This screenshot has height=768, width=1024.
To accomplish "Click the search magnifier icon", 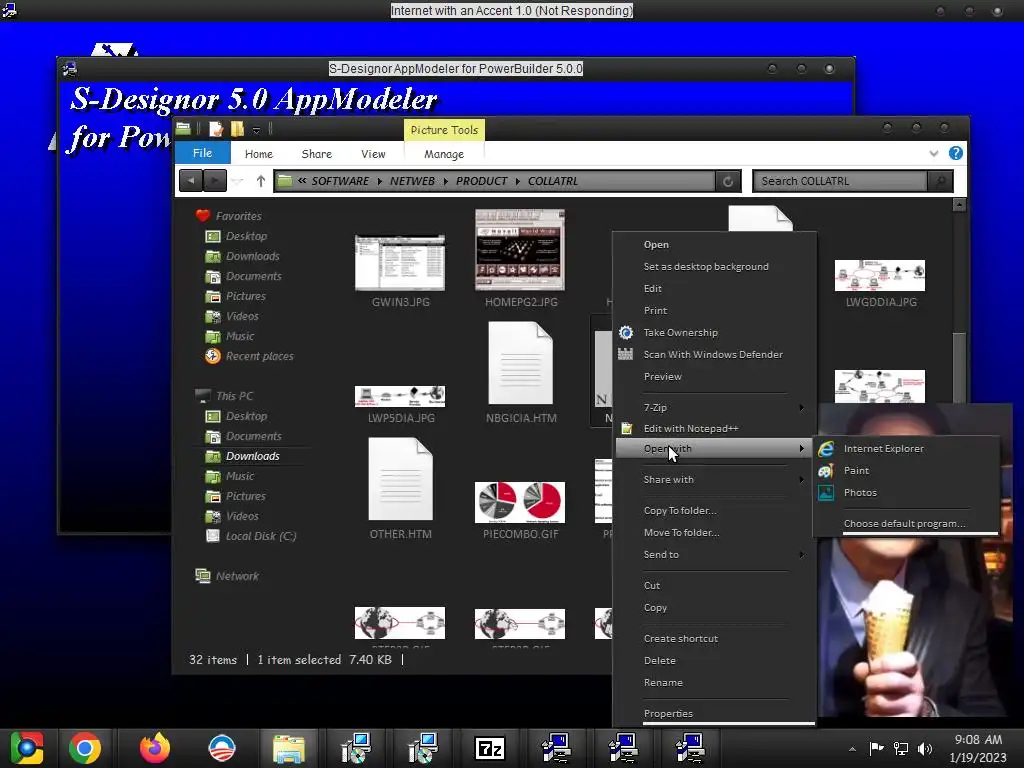I will [940, 181].
